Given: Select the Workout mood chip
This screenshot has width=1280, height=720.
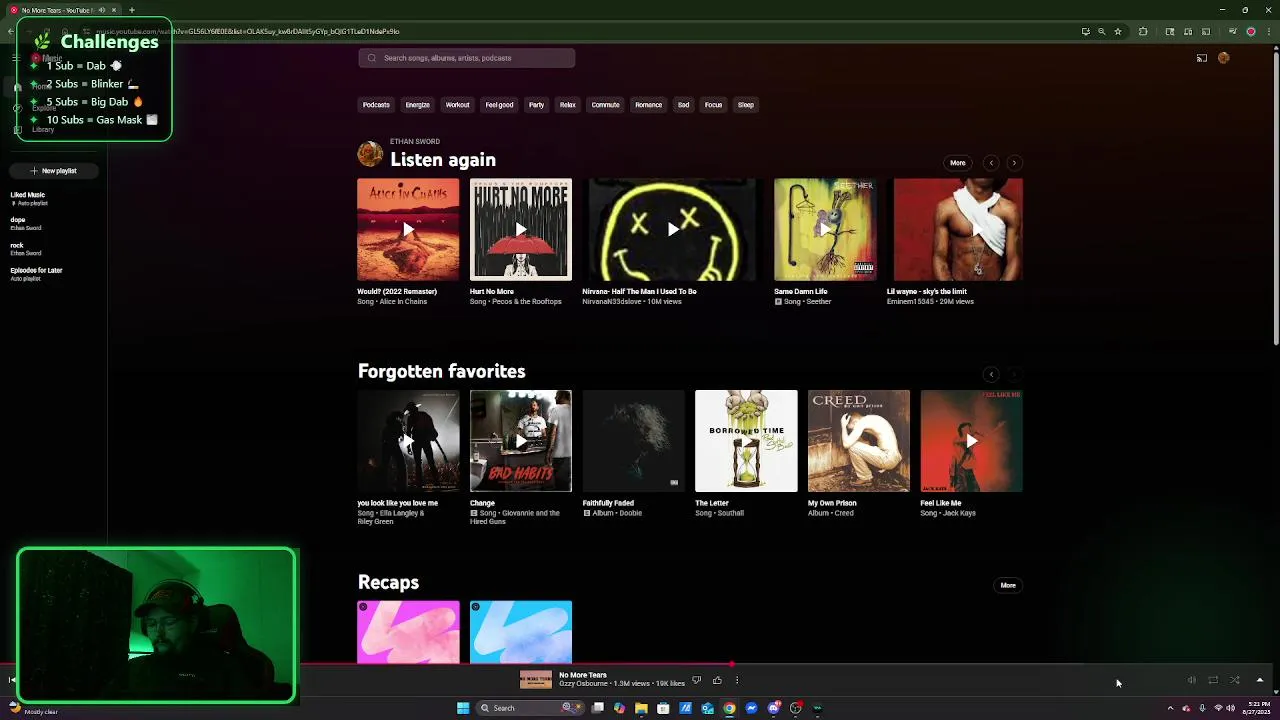Looking at the screenshot, I should [457, 105].
